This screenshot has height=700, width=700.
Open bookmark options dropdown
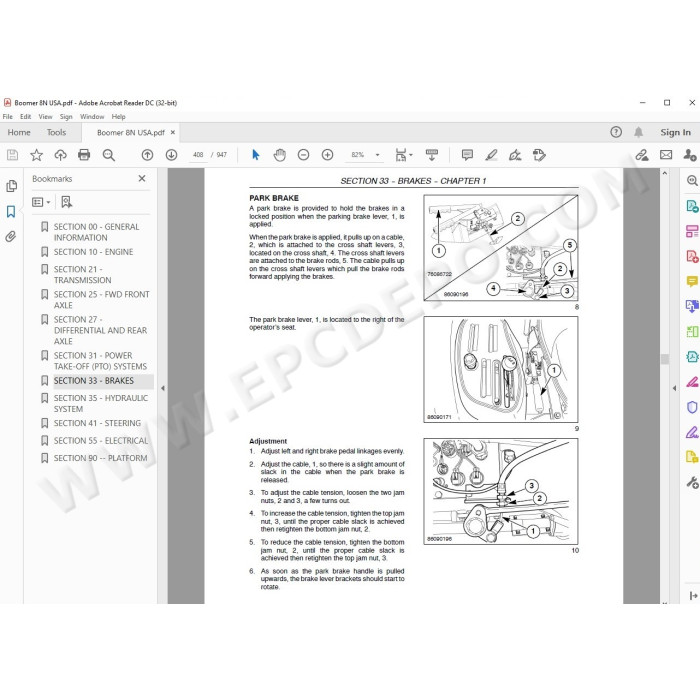coord(41,202)
